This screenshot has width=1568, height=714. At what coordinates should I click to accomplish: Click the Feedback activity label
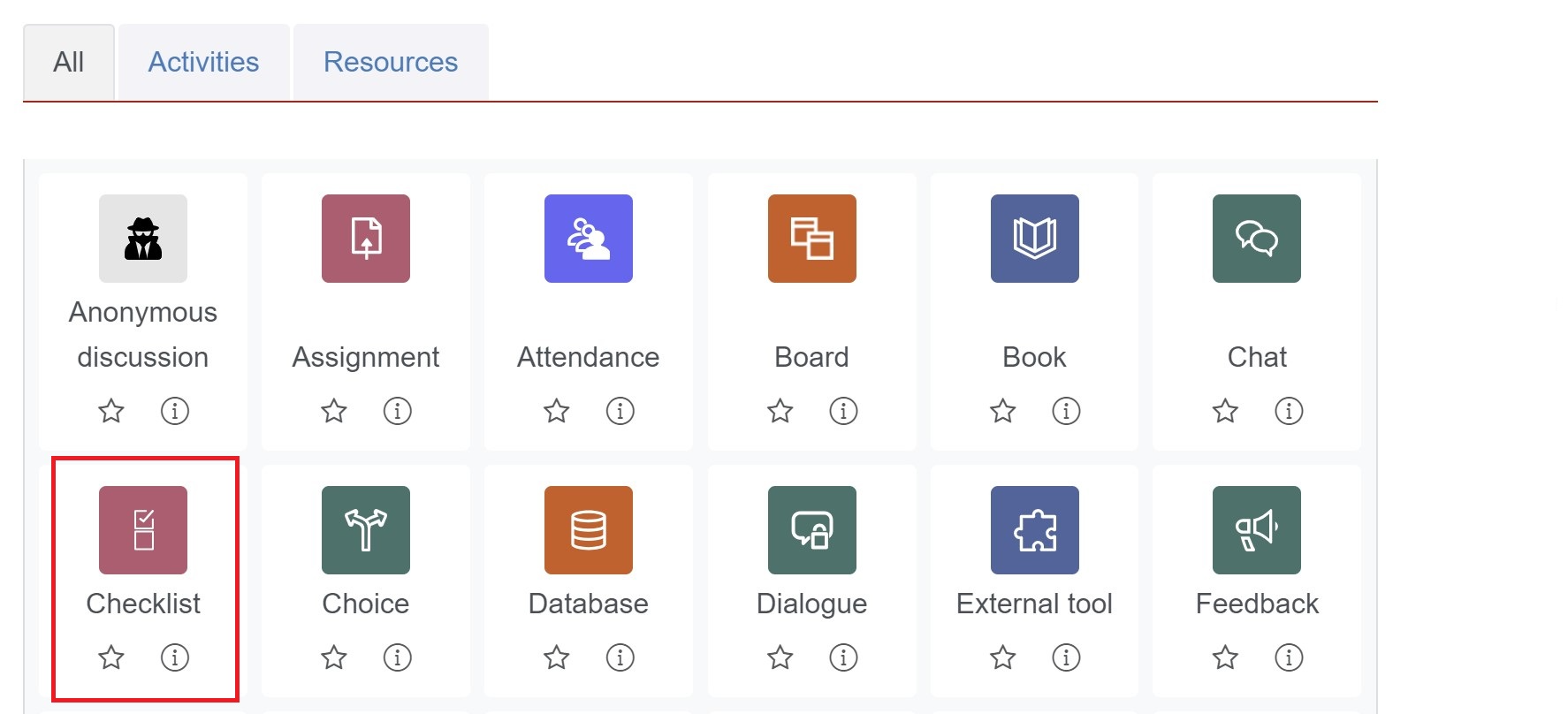[1257, 604]
